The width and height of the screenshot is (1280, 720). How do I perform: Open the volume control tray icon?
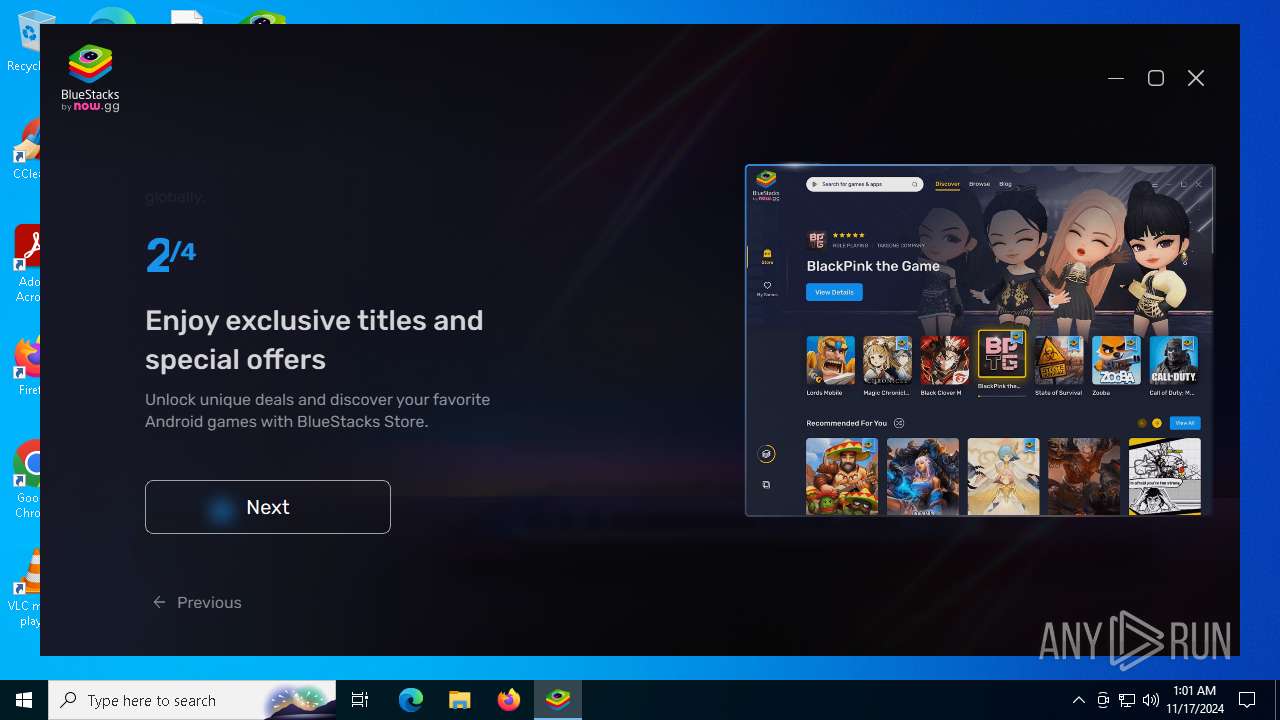(1151, 700)
